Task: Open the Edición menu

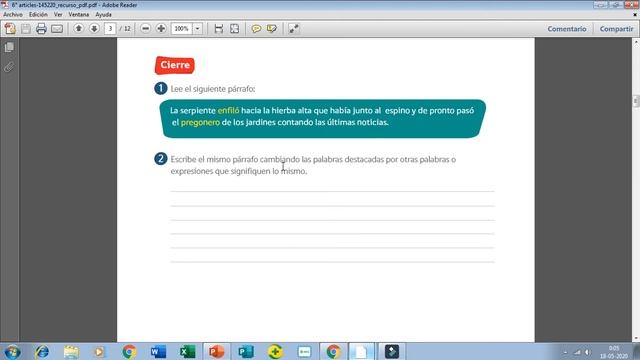Action: pyautogui.click(x=38, y=14)
